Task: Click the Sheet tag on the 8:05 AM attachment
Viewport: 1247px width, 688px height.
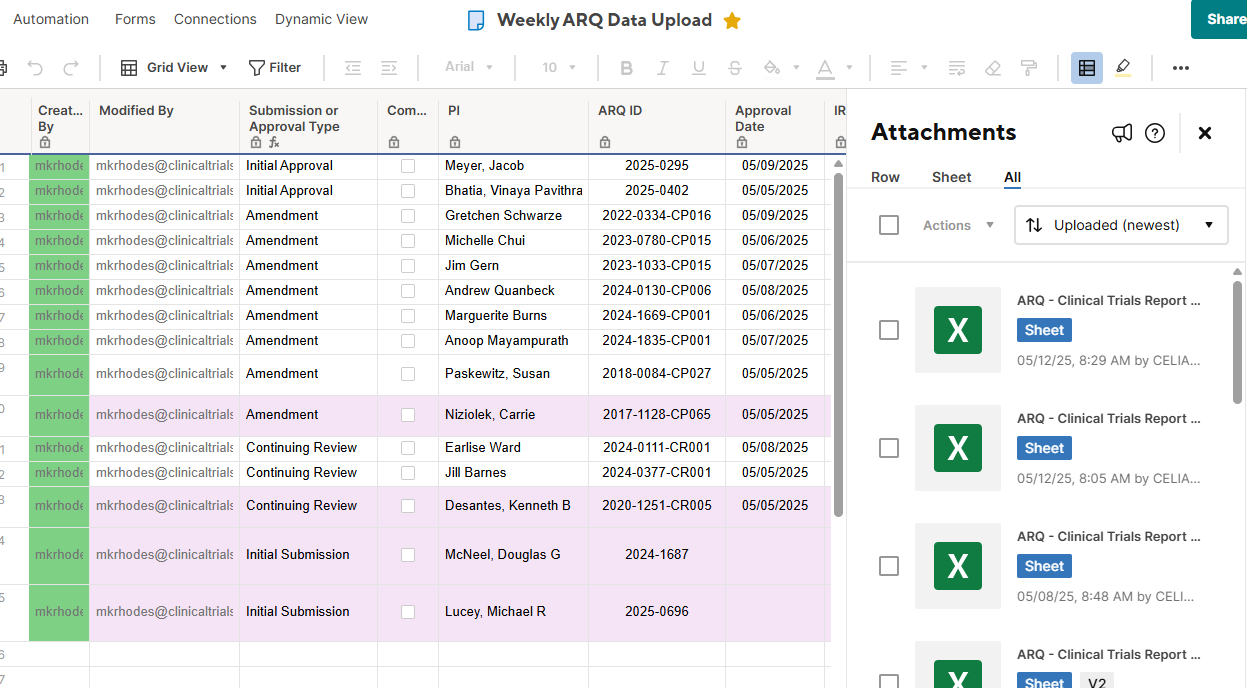Action: point(1044,448)
